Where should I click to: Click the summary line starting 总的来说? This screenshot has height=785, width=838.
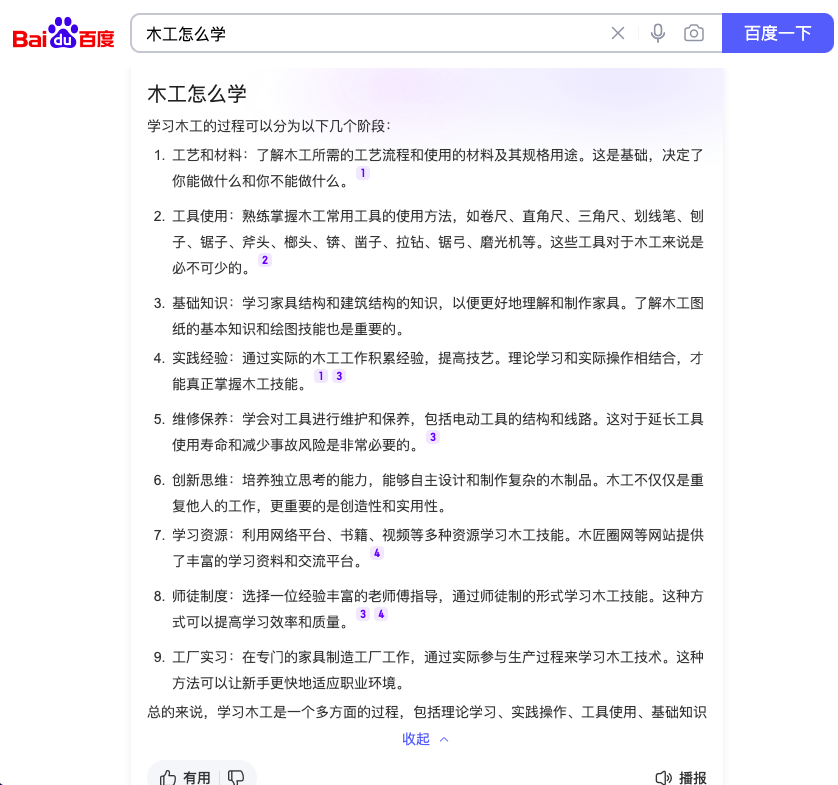[427, 712]
